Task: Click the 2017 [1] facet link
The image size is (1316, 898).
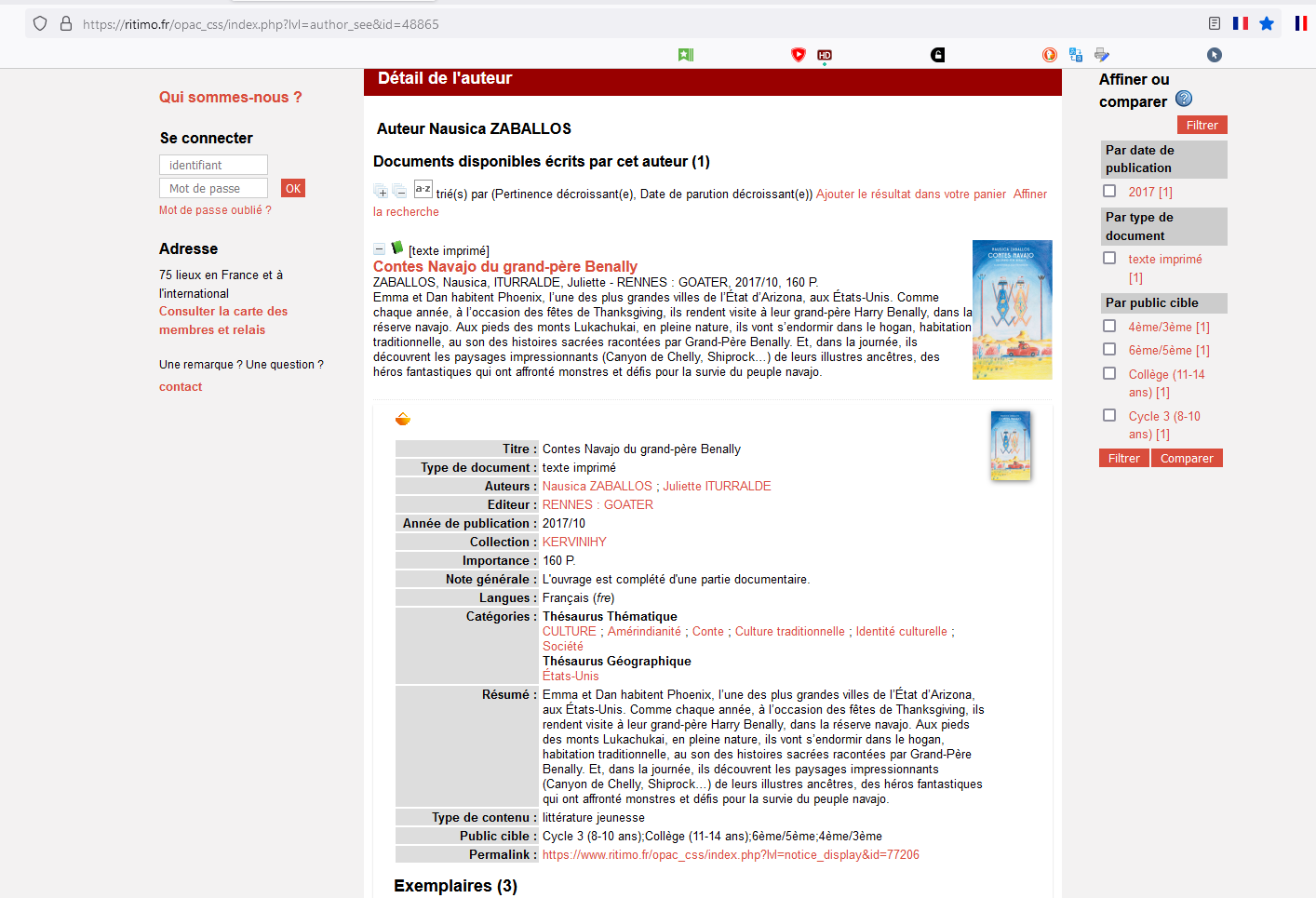Action: (x=1150, y=192)
